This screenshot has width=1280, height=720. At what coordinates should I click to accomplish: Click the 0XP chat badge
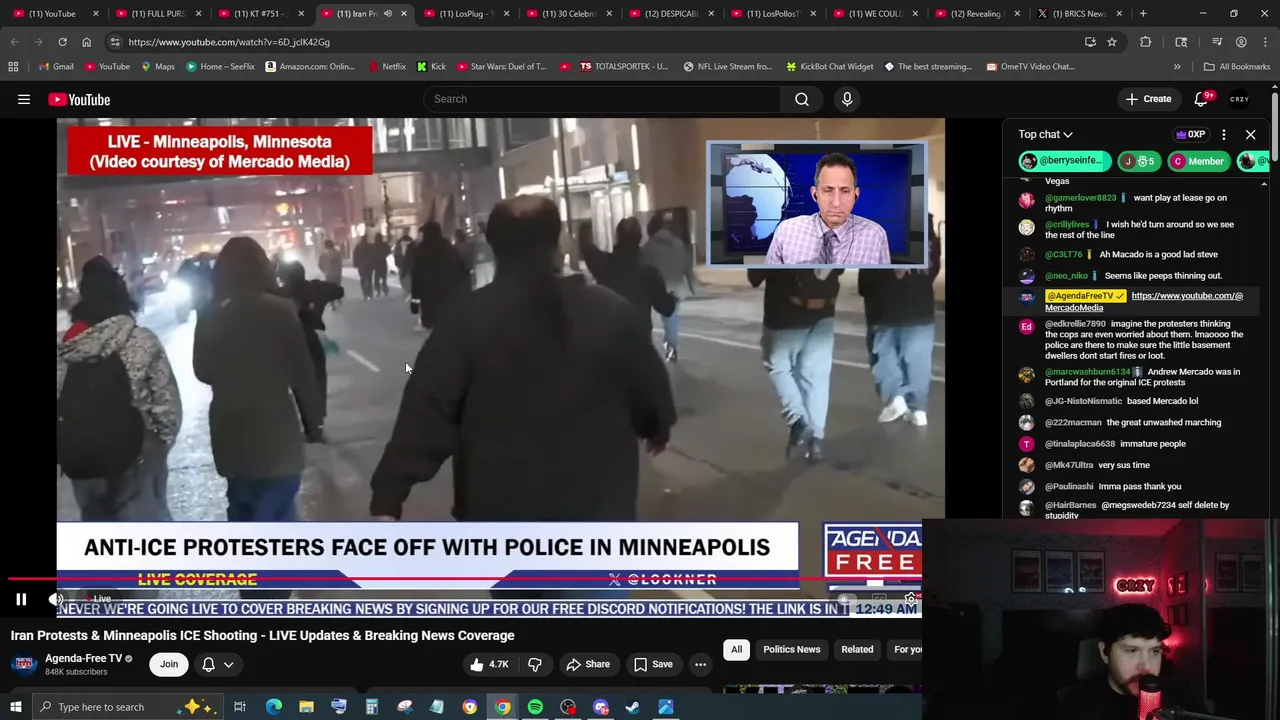point(1190,134)
